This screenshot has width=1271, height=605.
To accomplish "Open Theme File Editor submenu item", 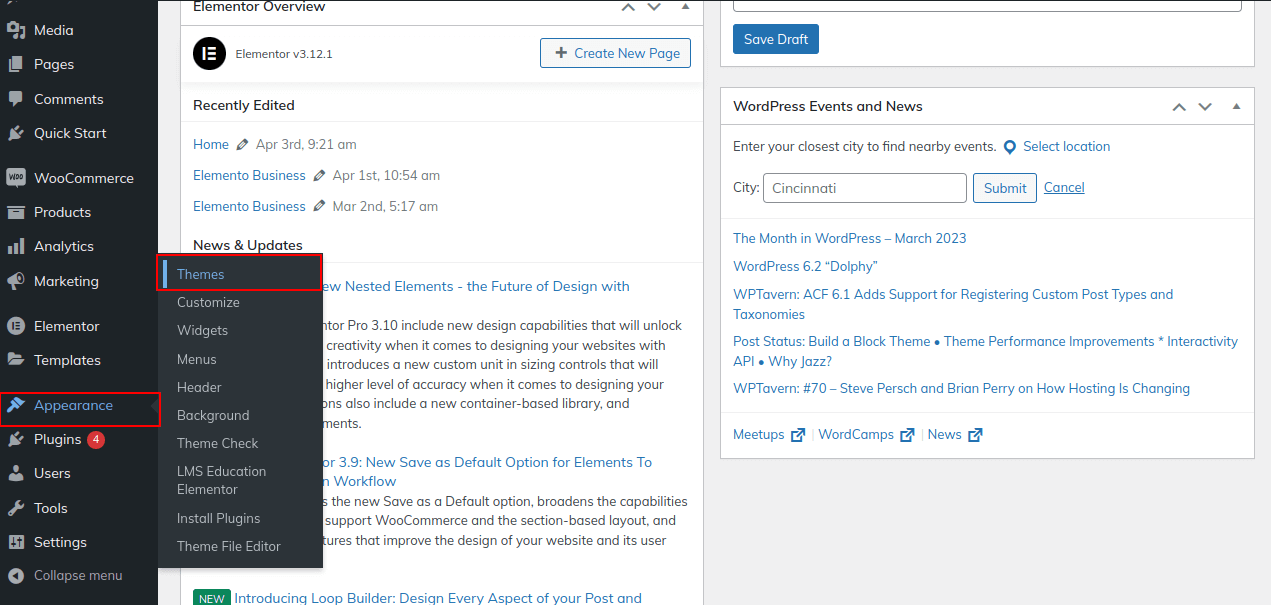I will (x=229, y=546).
